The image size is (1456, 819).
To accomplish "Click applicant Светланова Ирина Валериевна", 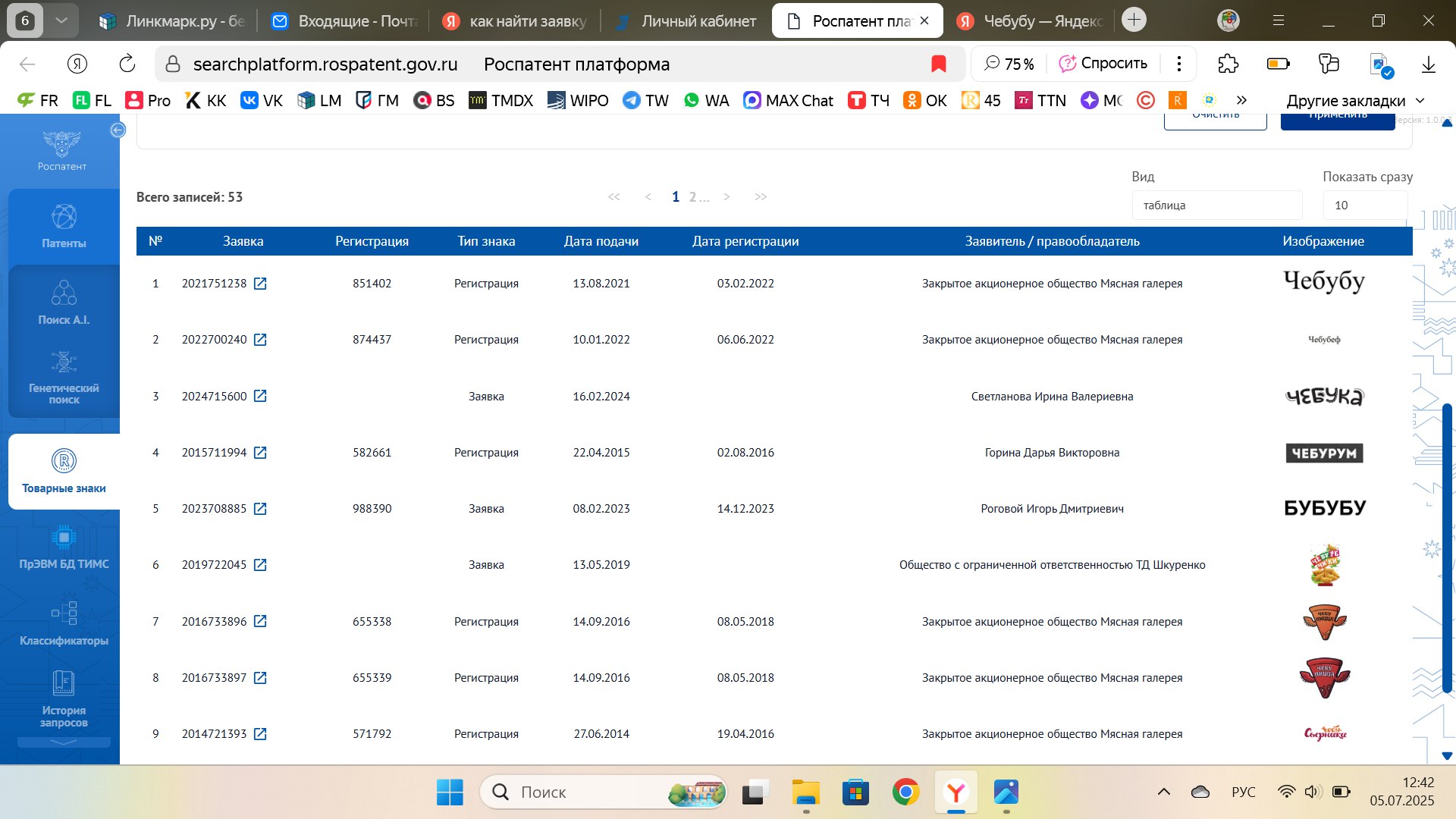I will (x=1052, y=396).
